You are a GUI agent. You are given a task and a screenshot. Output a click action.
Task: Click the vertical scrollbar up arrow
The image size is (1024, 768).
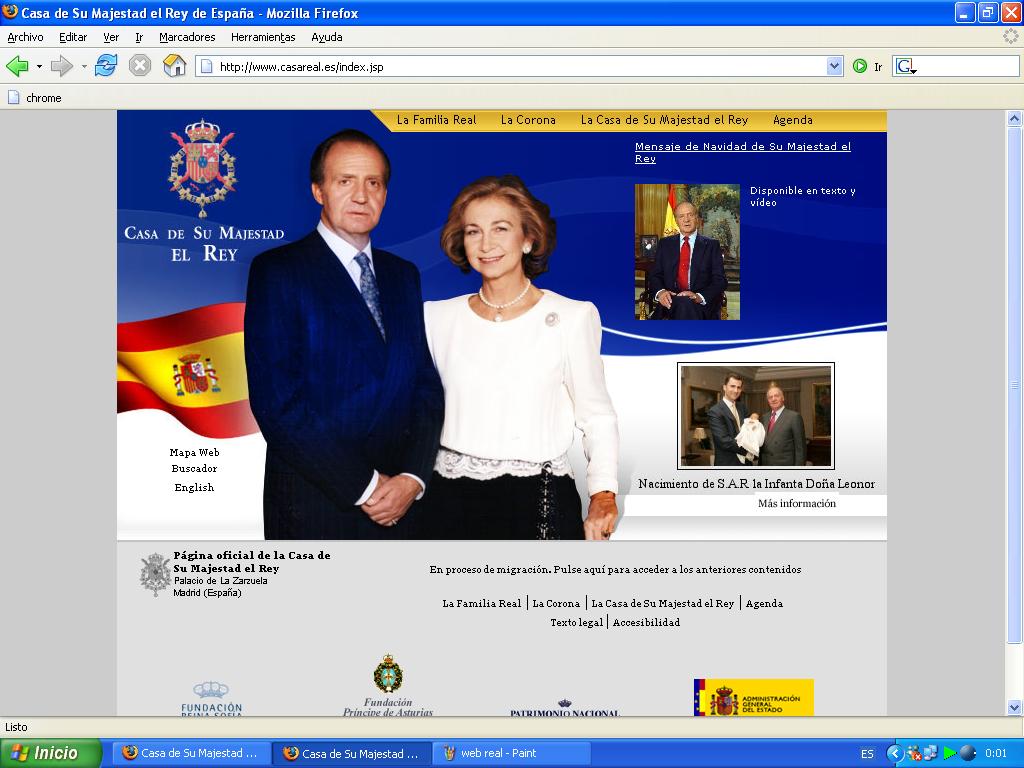click(1014, 119)
